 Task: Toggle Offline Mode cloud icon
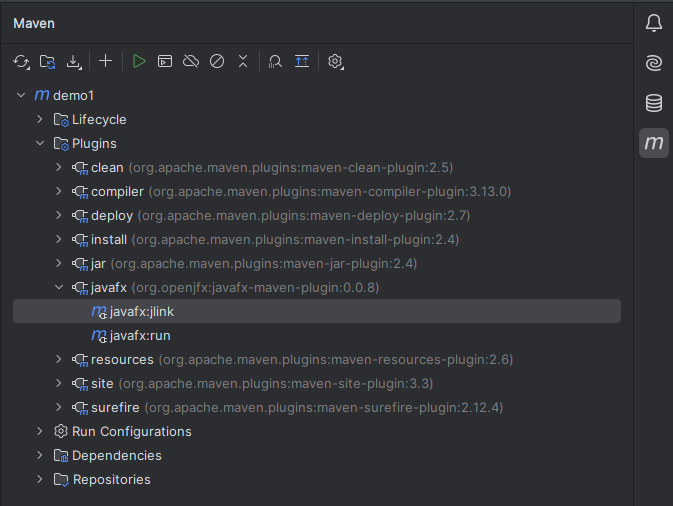191,61
